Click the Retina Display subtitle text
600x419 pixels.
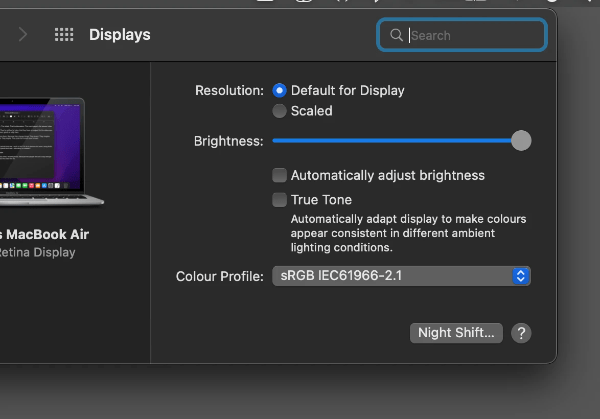(38, 253)
